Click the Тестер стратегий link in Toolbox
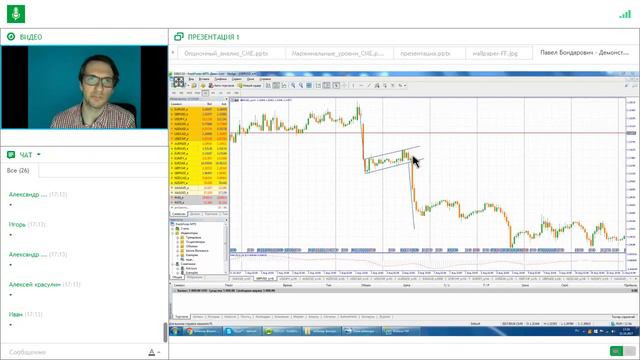This screenshot has height=360, width=640. coord(623,317)
